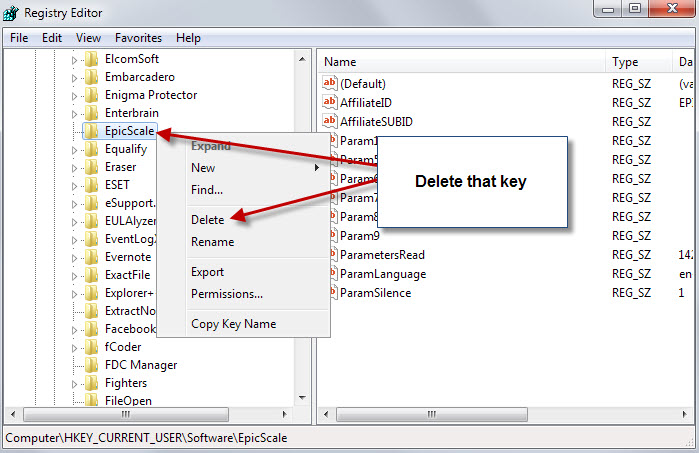Click the ParamLanguage string value icon

(x=332, y=274)
